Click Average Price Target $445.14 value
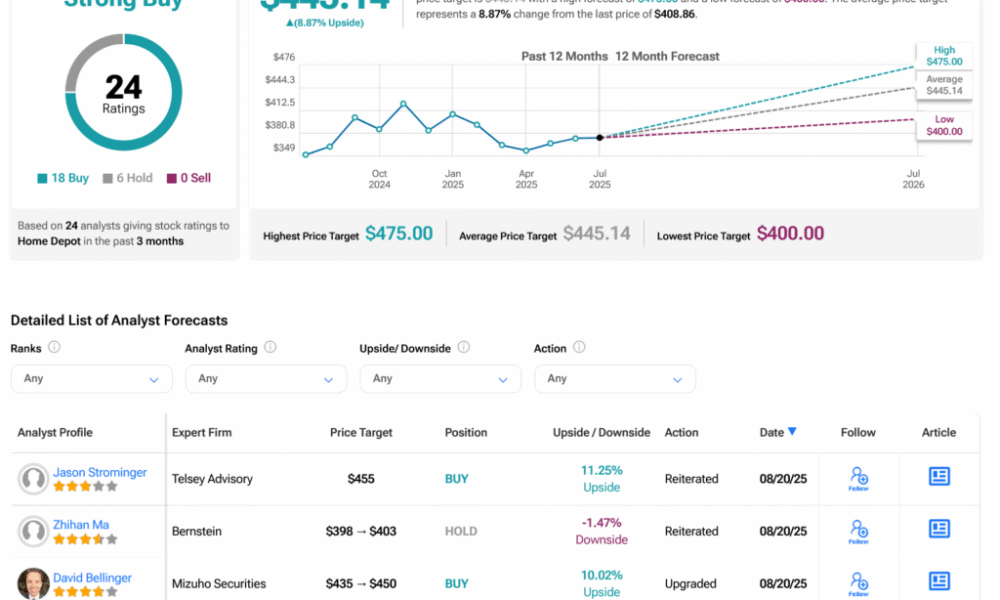 click(x=596, y=233)
